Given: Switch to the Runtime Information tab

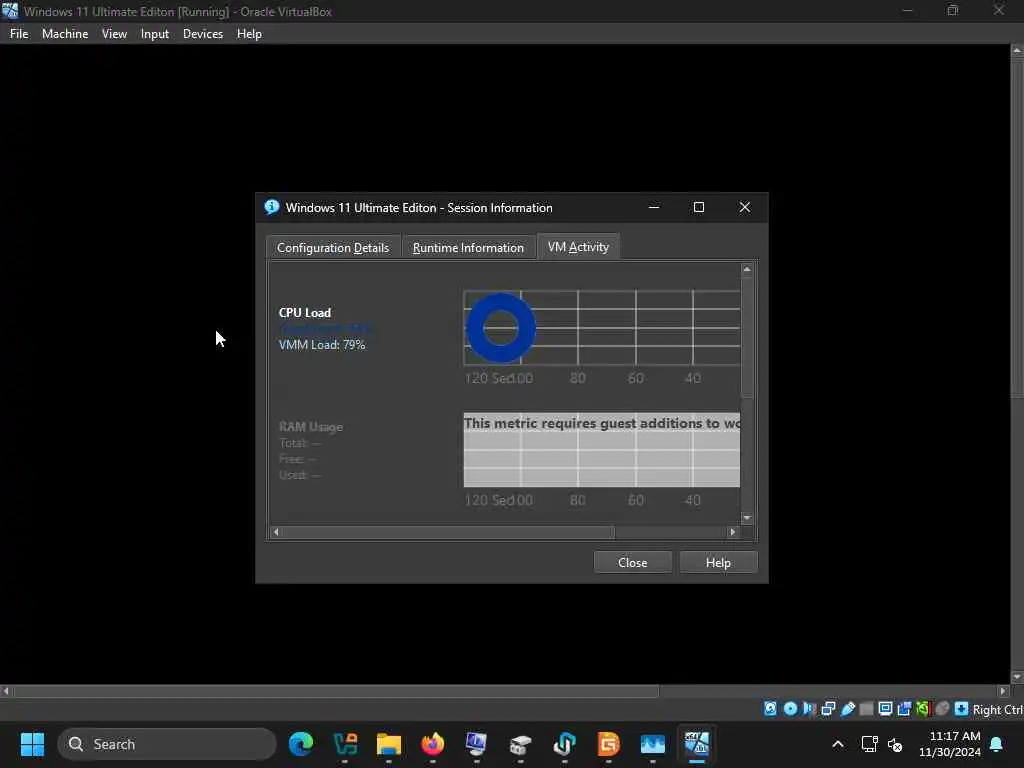Looking at the screenshot, I should (x=468, y=248).
